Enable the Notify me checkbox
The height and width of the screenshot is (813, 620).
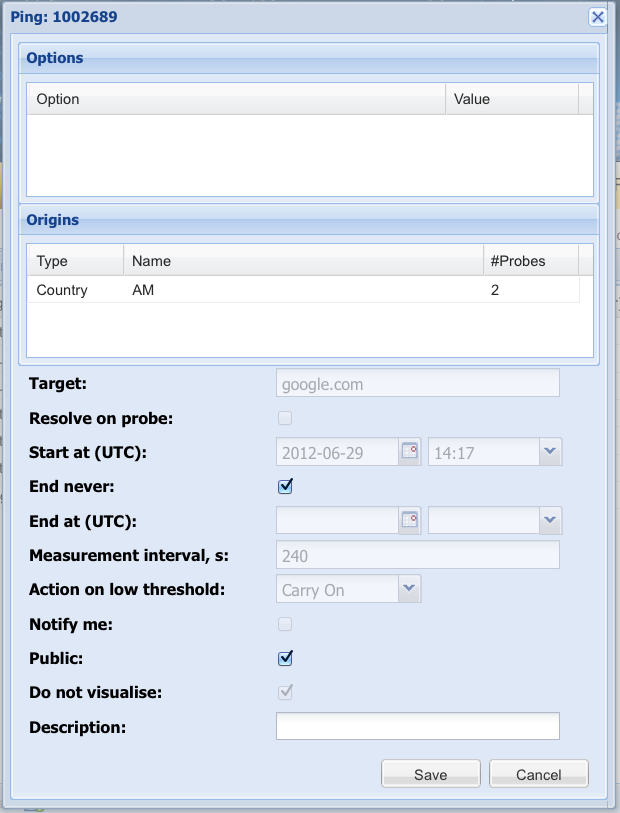click(x=285, y=624)
